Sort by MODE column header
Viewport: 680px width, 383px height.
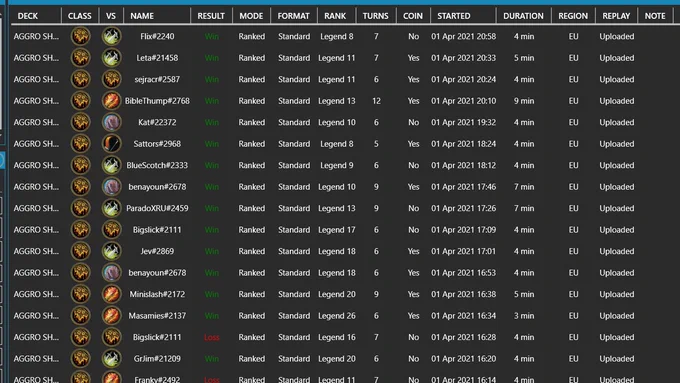tap(251, 16)
